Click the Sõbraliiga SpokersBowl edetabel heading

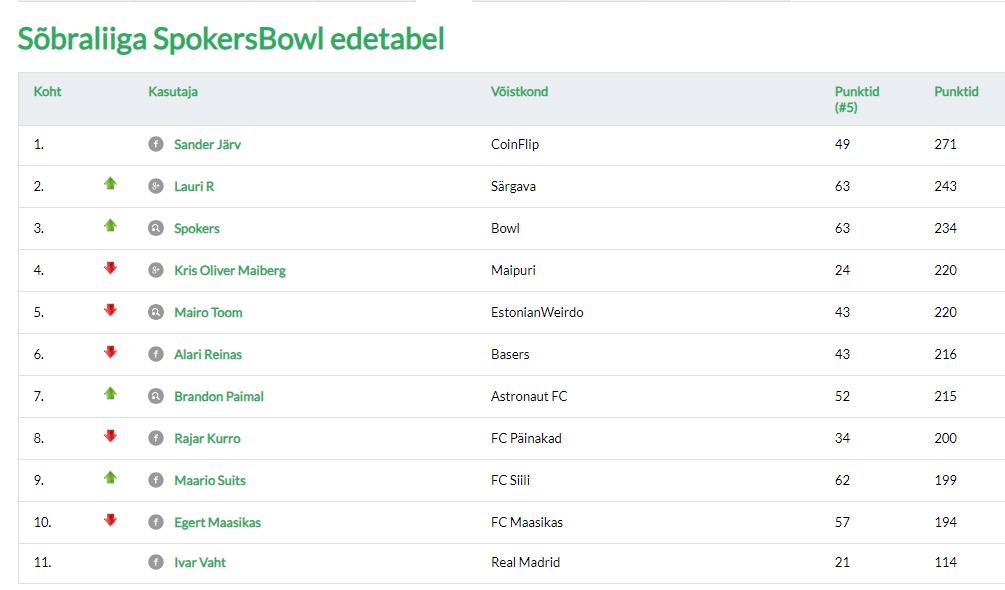coord(231,39)
